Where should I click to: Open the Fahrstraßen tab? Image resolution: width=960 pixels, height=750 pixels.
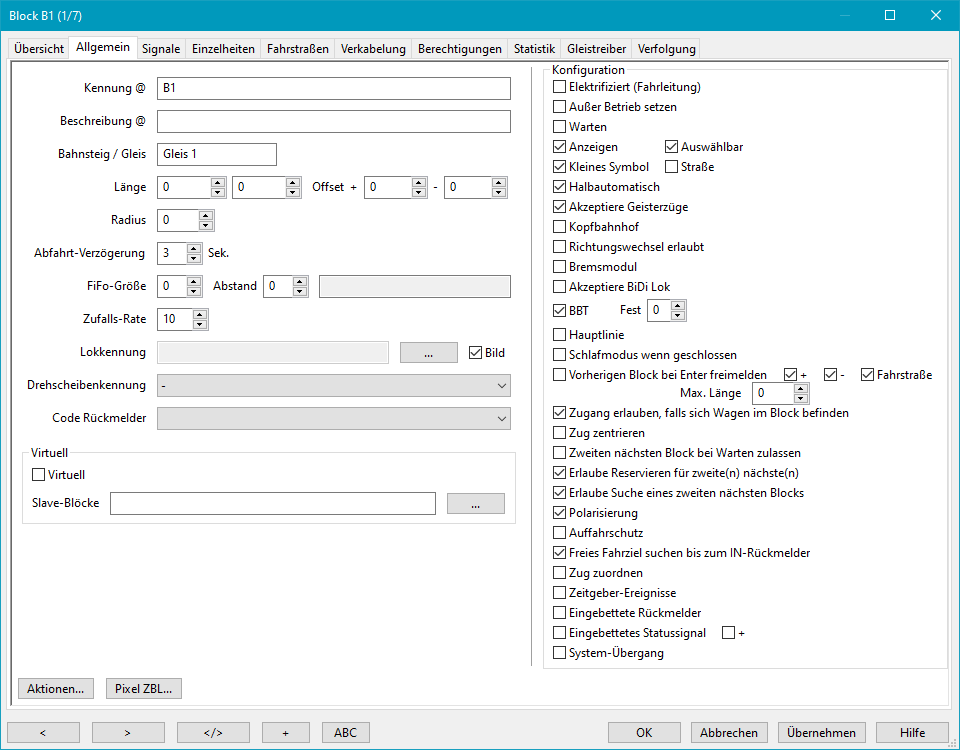pos(297,48)
